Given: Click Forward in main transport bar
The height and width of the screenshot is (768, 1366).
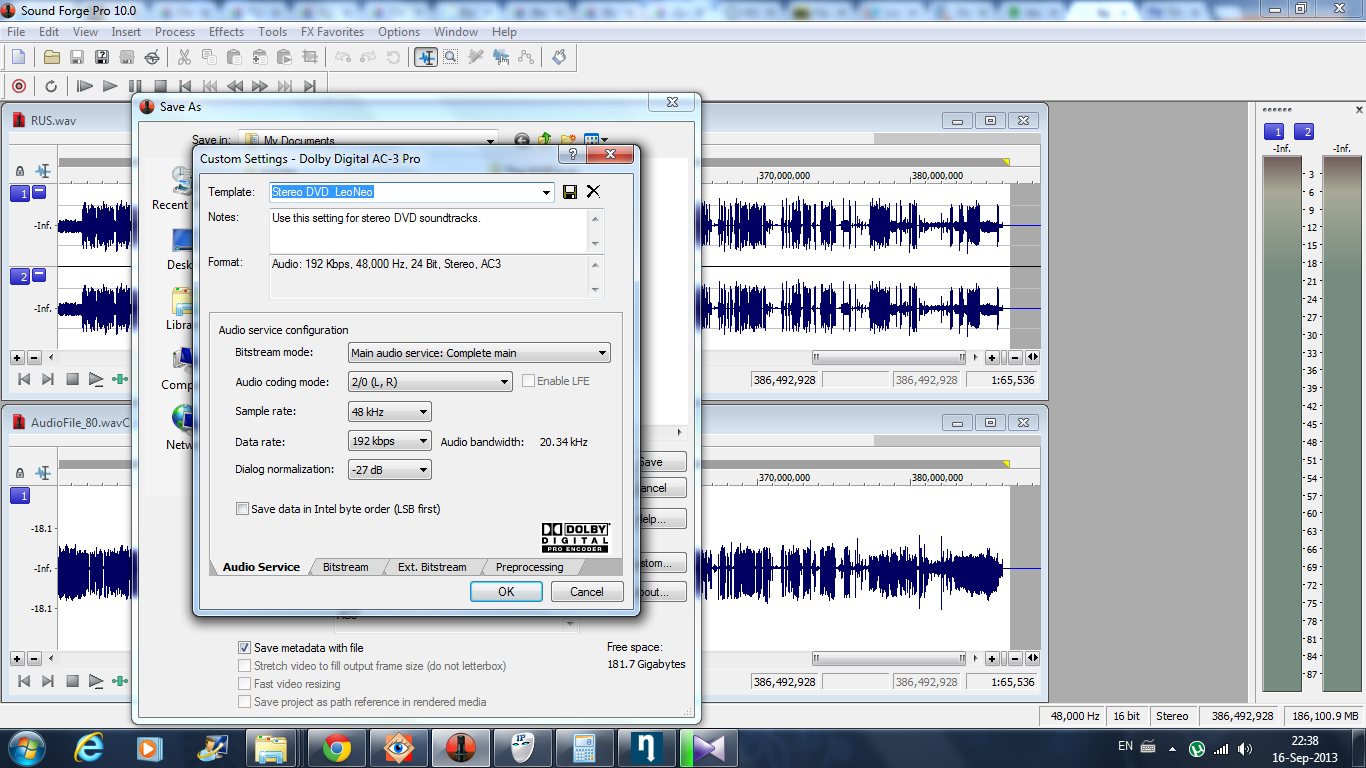Looking at the screenshot, I should point(260,86).
